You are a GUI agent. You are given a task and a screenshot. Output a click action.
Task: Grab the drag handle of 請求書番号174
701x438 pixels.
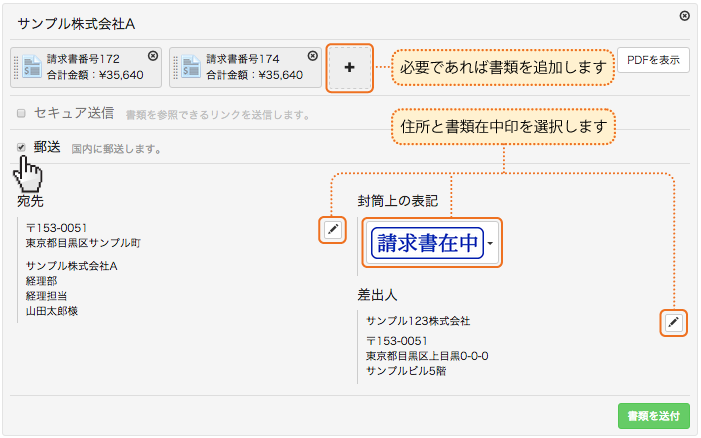(x=176, y=67)
